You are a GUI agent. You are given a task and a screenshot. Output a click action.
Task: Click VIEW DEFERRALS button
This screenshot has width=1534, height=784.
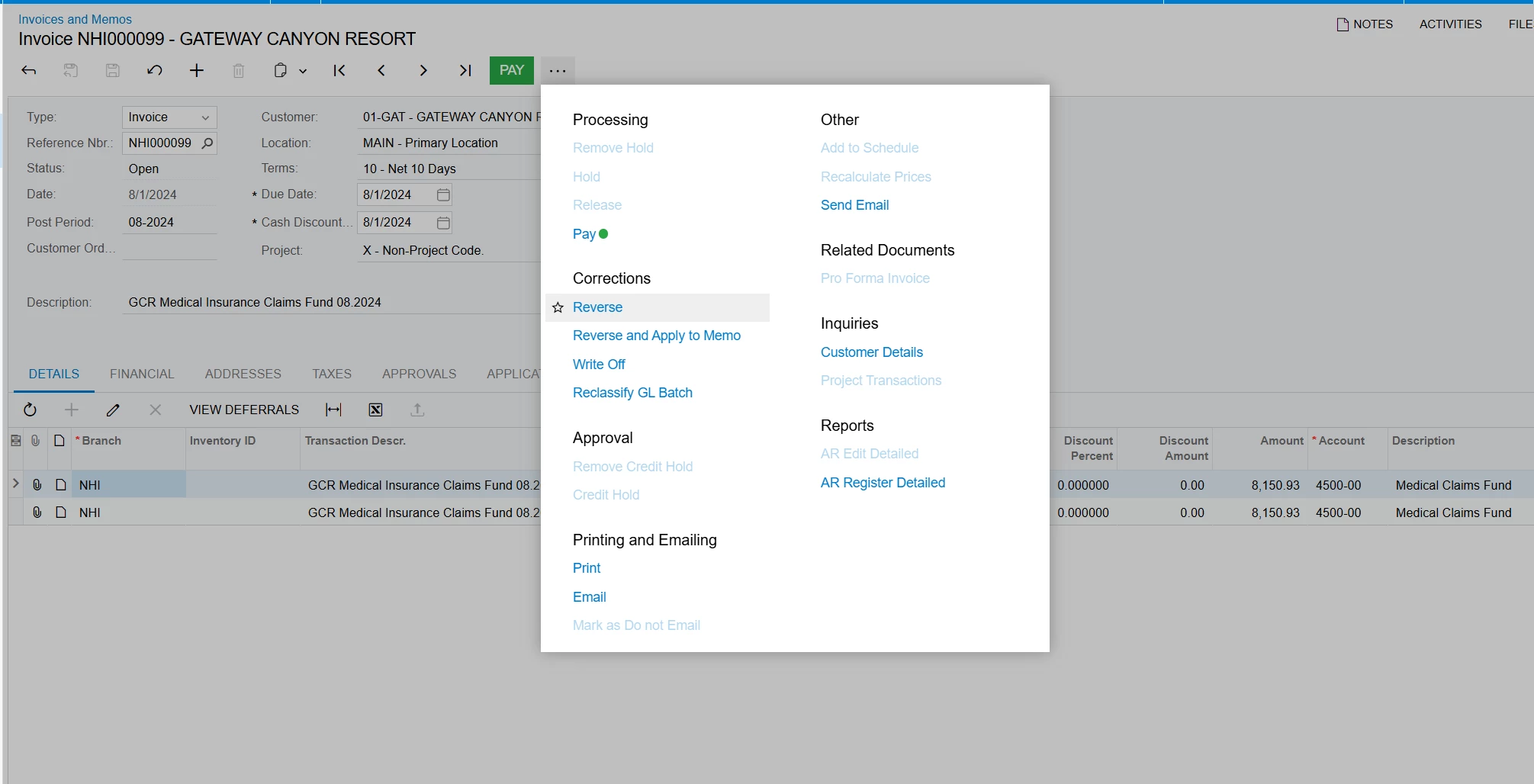[244, 410]
